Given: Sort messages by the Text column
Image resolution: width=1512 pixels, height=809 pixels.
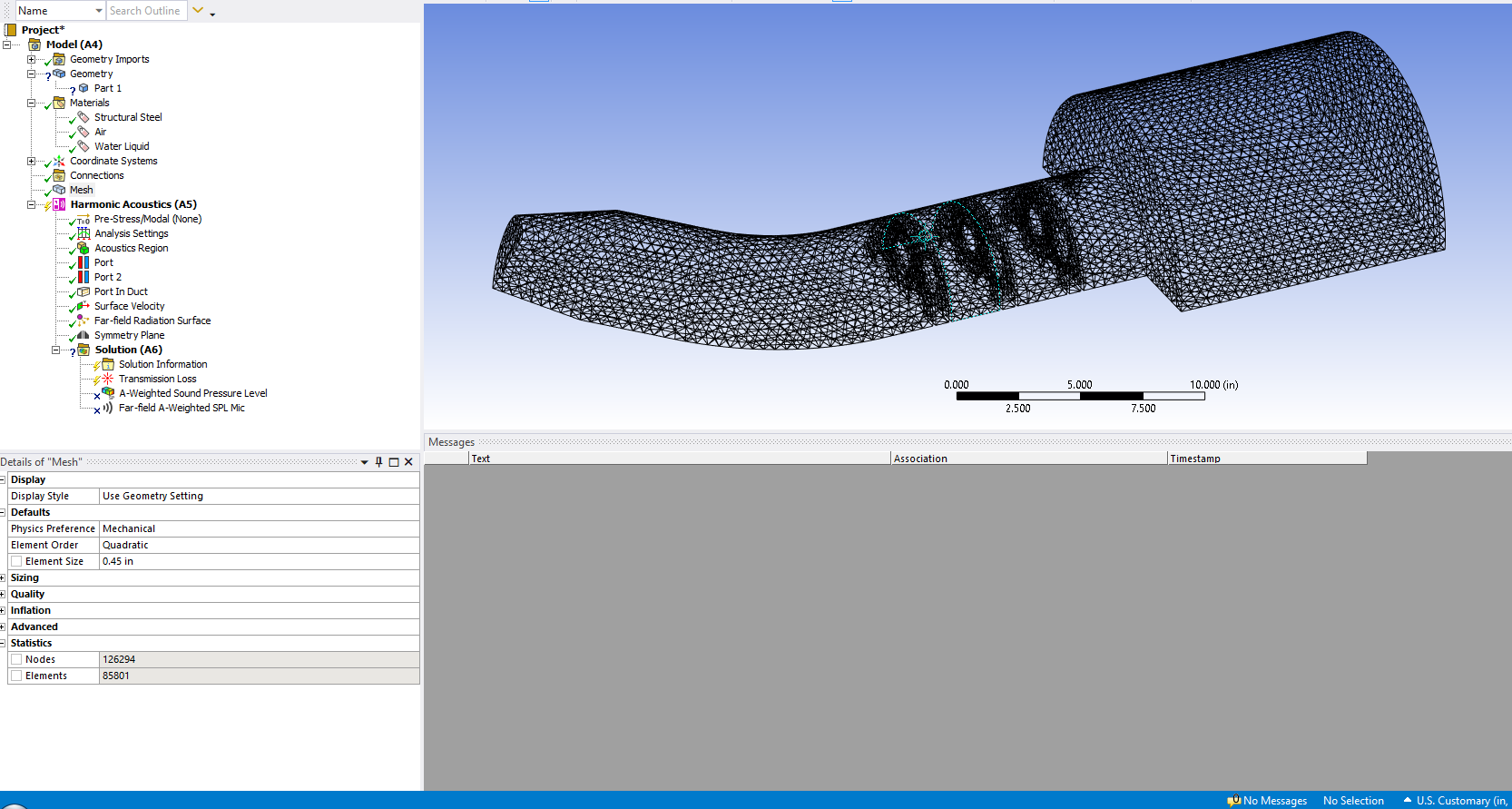Looking at the screenshot, I should [x=680, y=459].
